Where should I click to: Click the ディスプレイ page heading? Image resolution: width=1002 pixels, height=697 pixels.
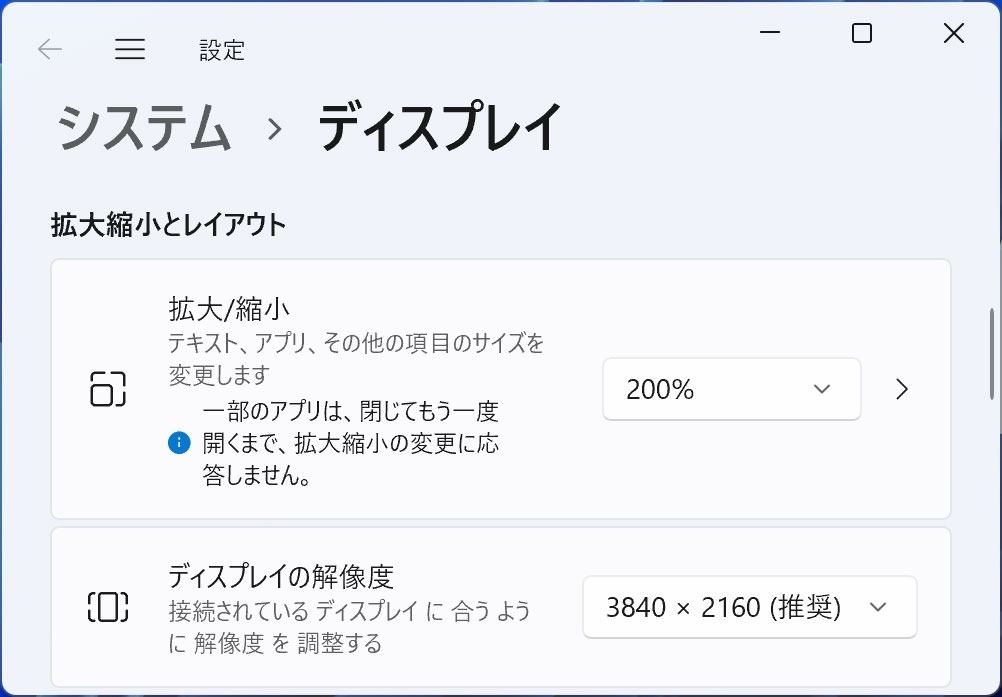click(x=440, y=128)
